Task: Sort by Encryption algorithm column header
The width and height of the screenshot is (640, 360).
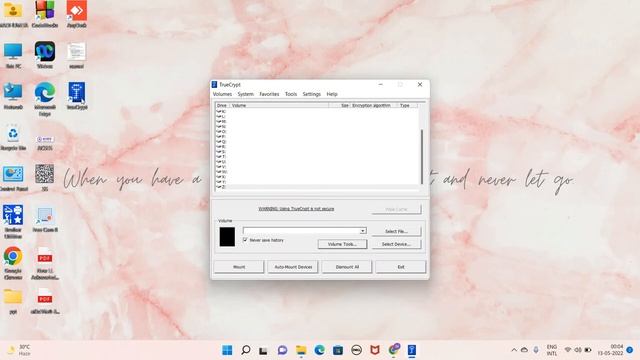Action: click(373, 105)
